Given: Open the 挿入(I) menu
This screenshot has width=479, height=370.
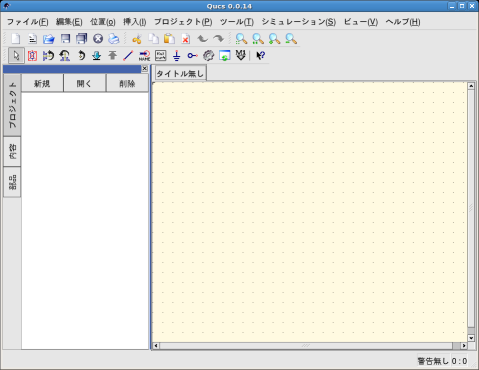Looking at the screenshot, I should (135, 22).
